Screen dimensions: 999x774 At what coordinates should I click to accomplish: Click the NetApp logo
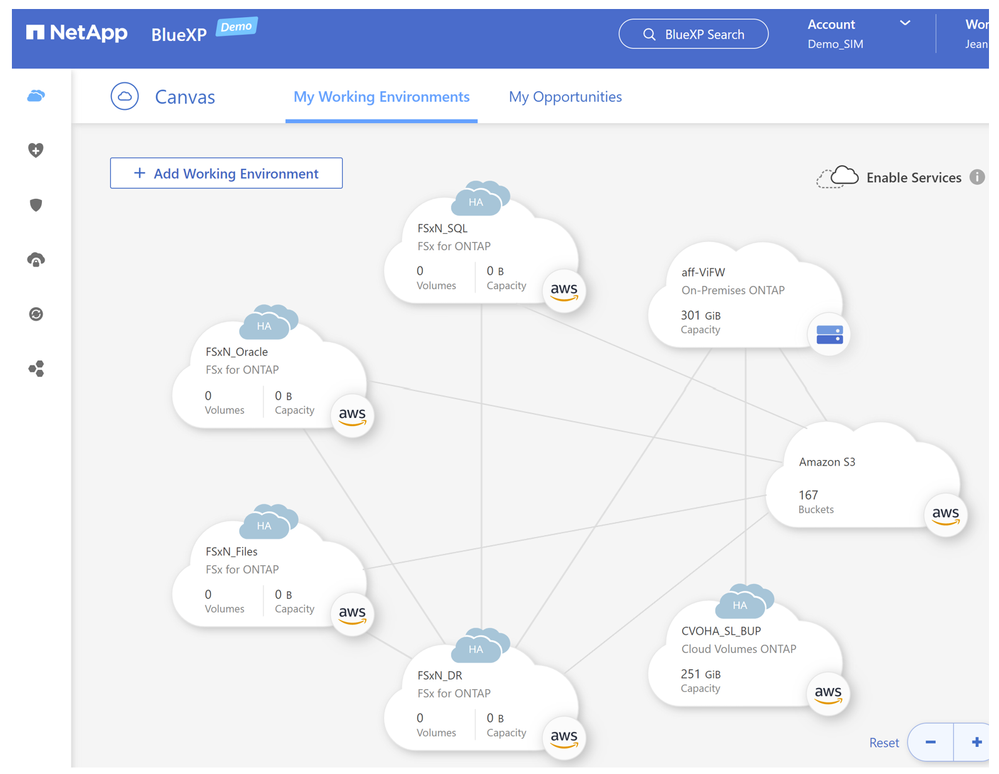pyautogui.click(x=77, y=33)
